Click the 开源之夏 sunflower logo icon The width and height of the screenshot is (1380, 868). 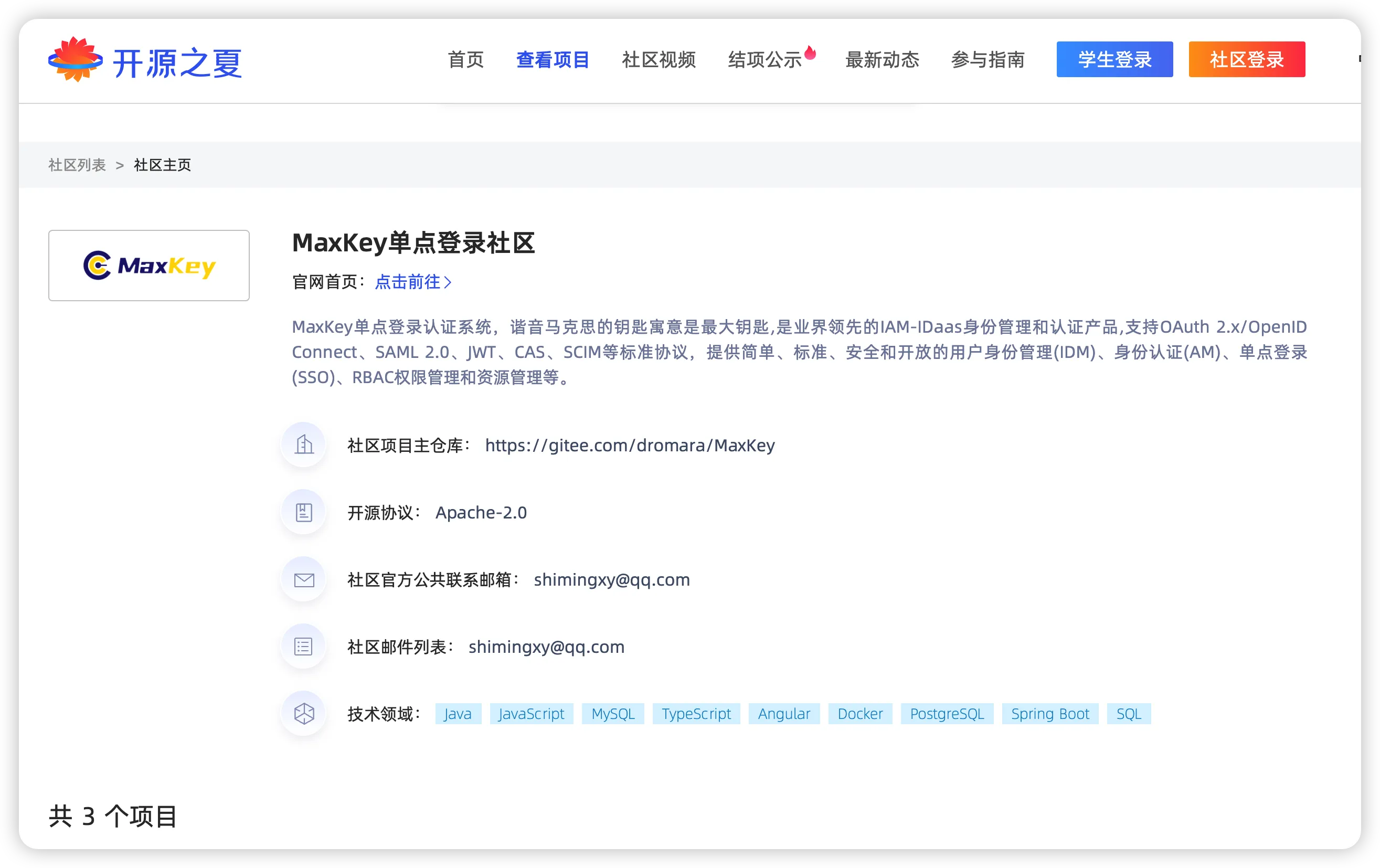[75, 59]
